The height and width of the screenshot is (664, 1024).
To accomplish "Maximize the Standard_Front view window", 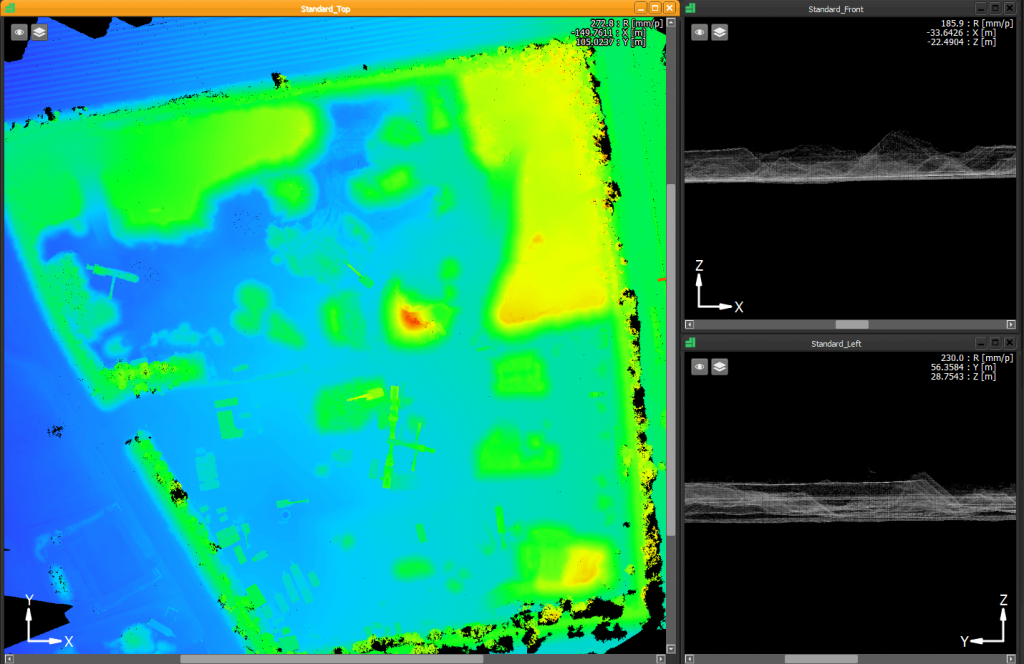I will click(x=995, y=9).
